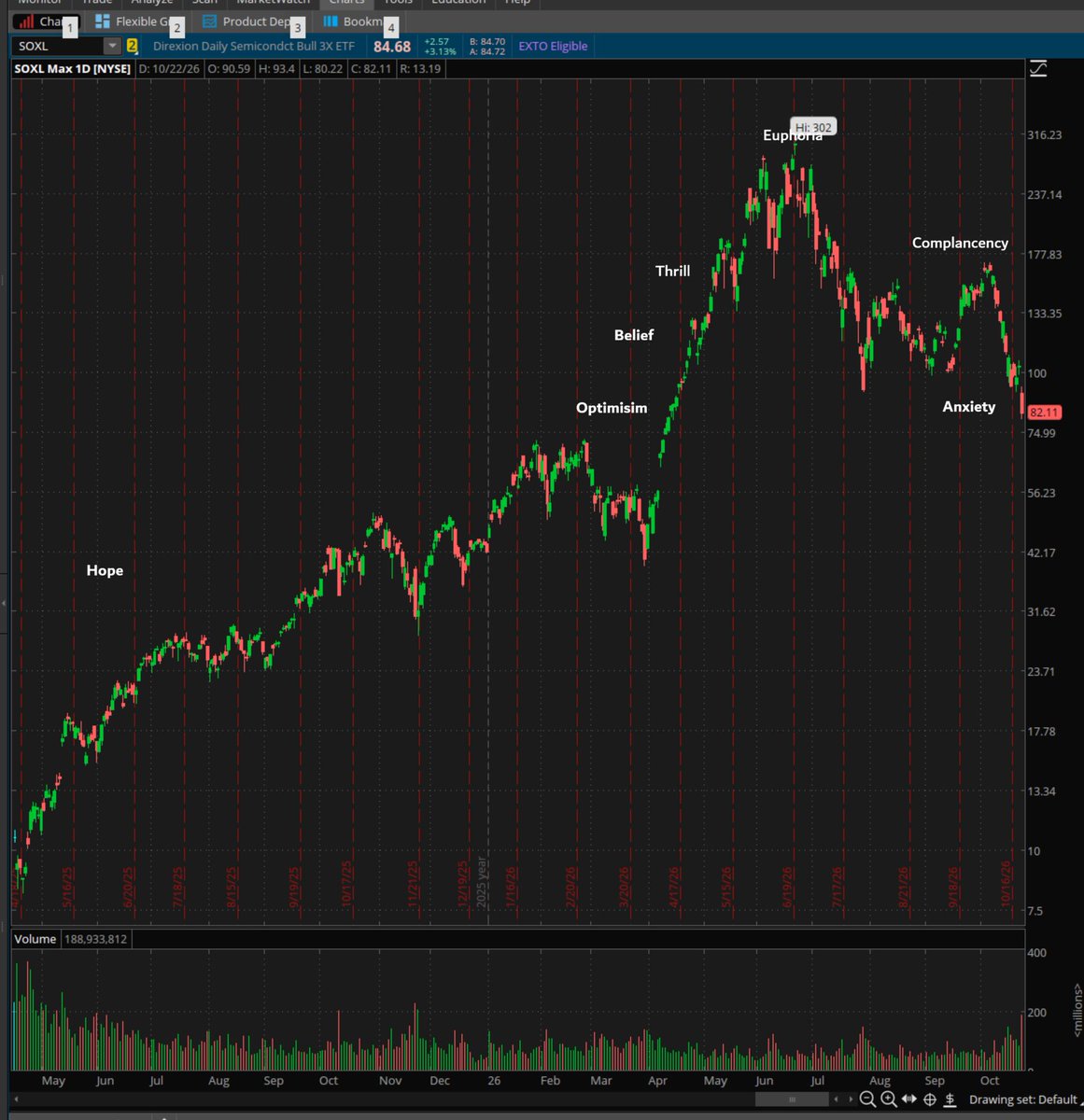Screen dimensions: 1084x1120
Task: Click the L: 80.22 low value
Action: pos(323,69)
